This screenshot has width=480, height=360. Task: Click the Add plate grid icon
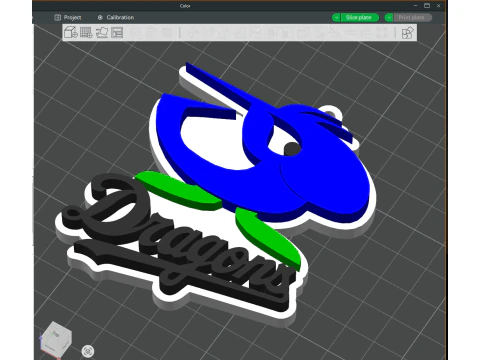click(x=86, y=33)
